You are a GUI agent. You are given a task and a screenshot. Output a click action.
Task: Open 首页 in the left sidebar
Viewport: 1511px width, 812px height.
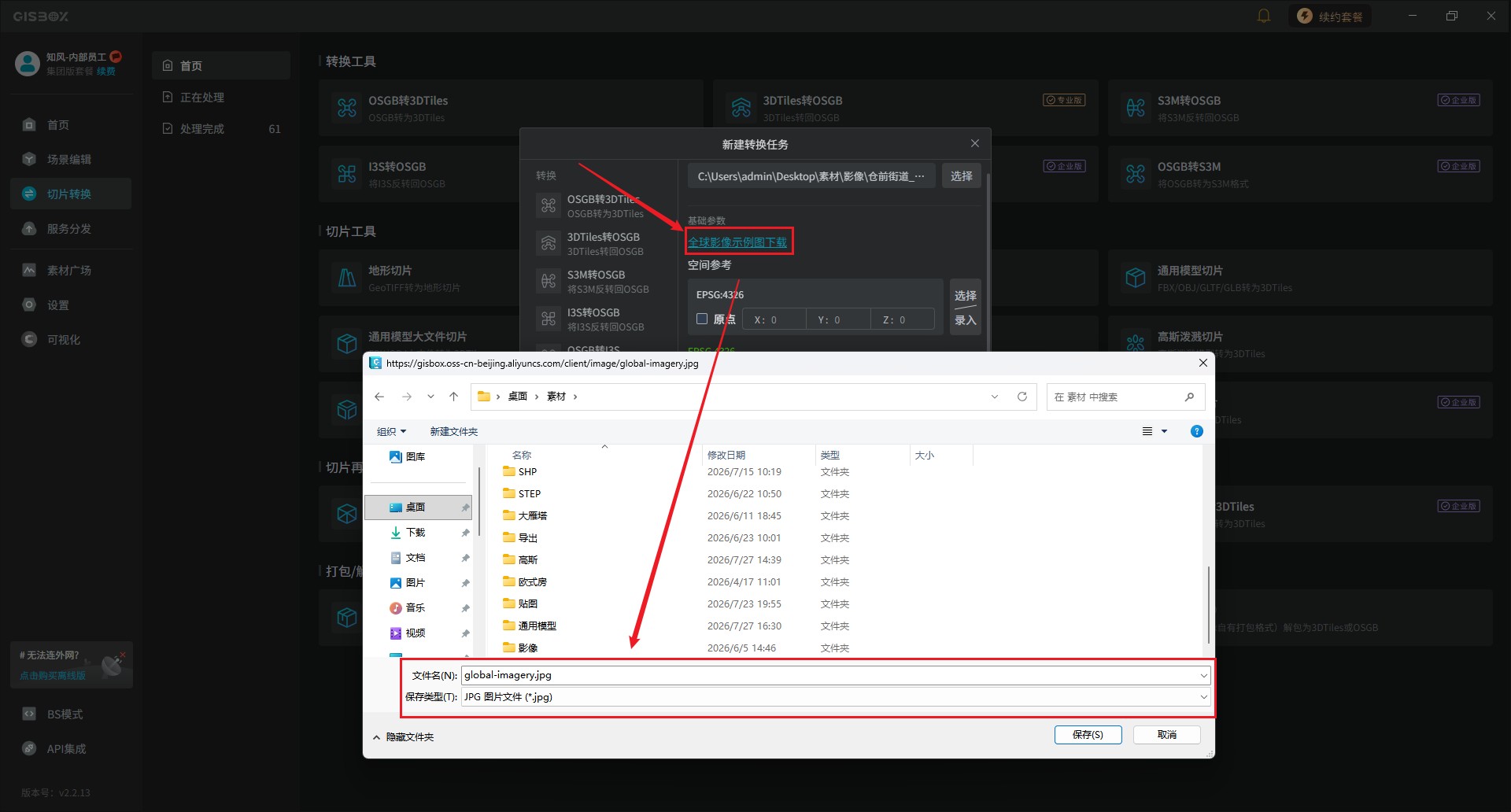coord(71,125)
